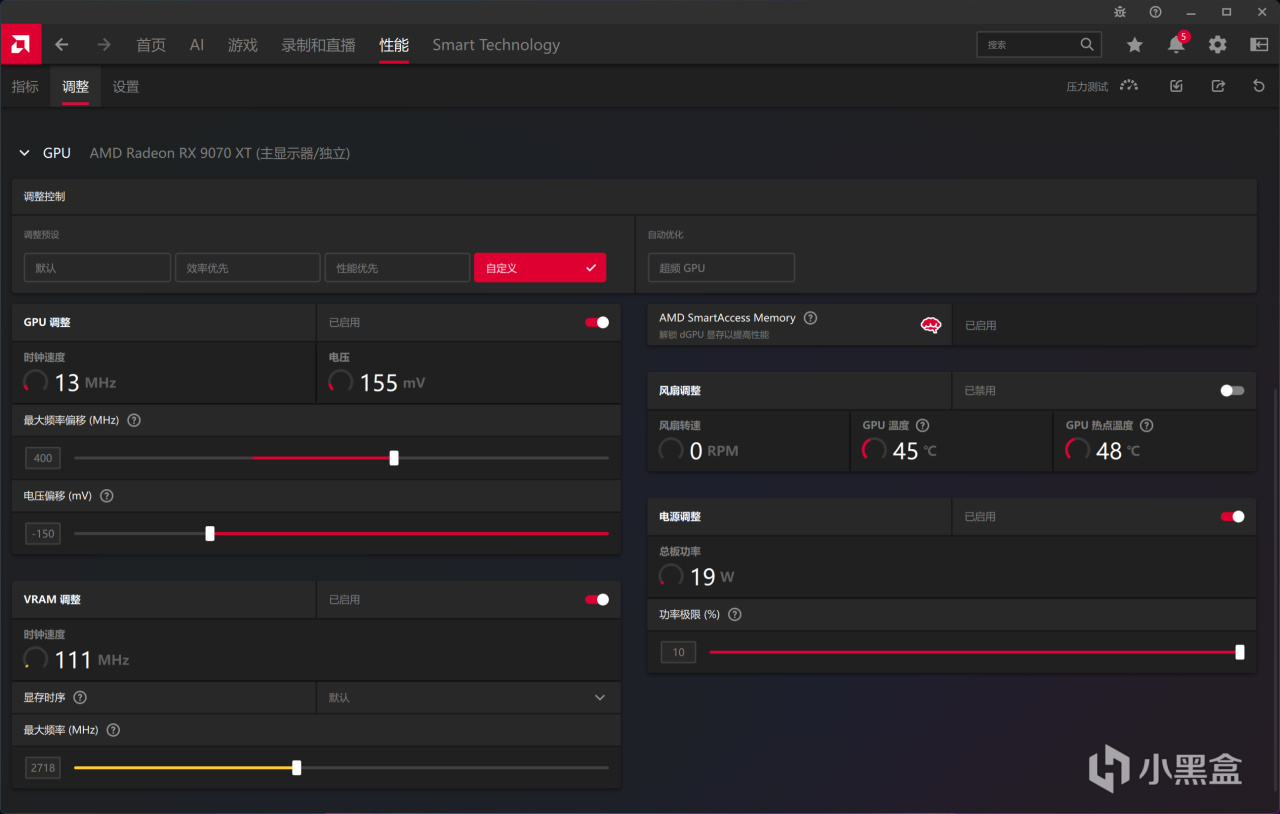
Task: Click the 超频 GPU button
Action: click(x=721, y=268)
